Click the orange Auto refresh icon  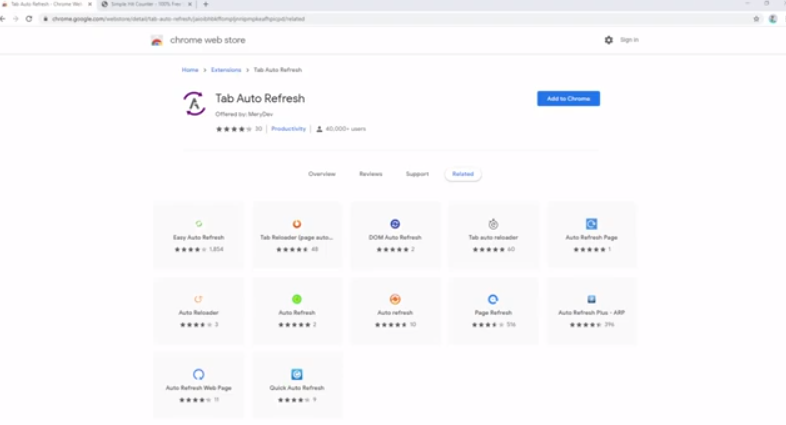point(395,299)
